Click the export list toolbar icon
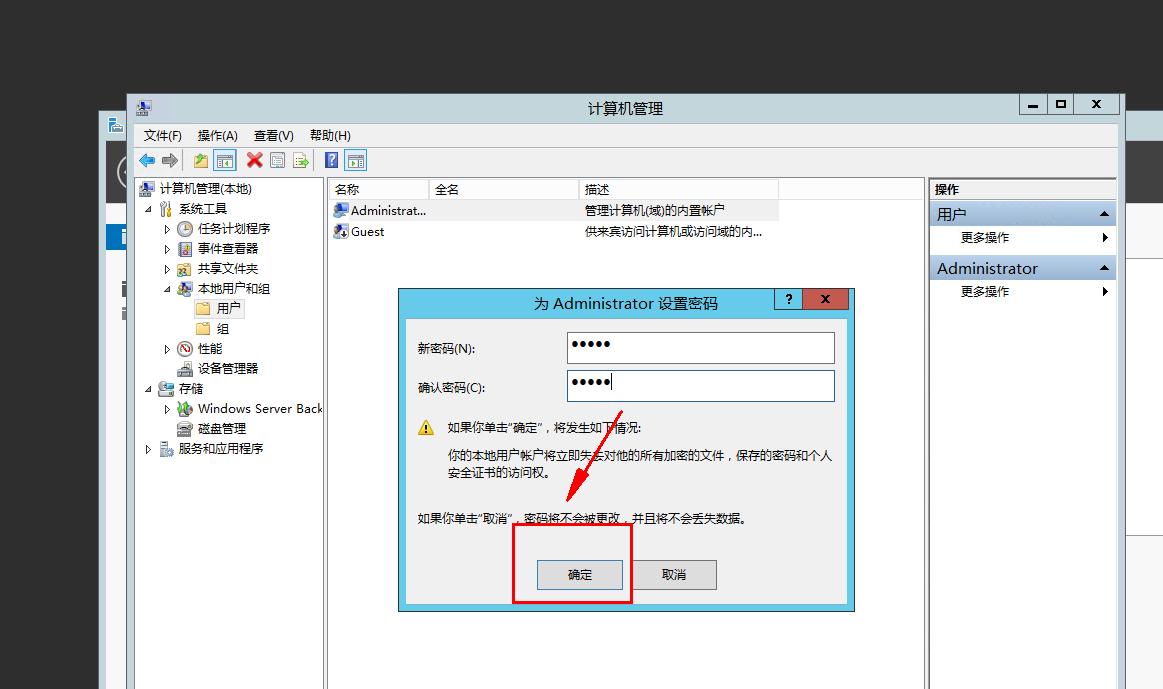Viewport: 1163px width, 689px height. pos(301,160)
